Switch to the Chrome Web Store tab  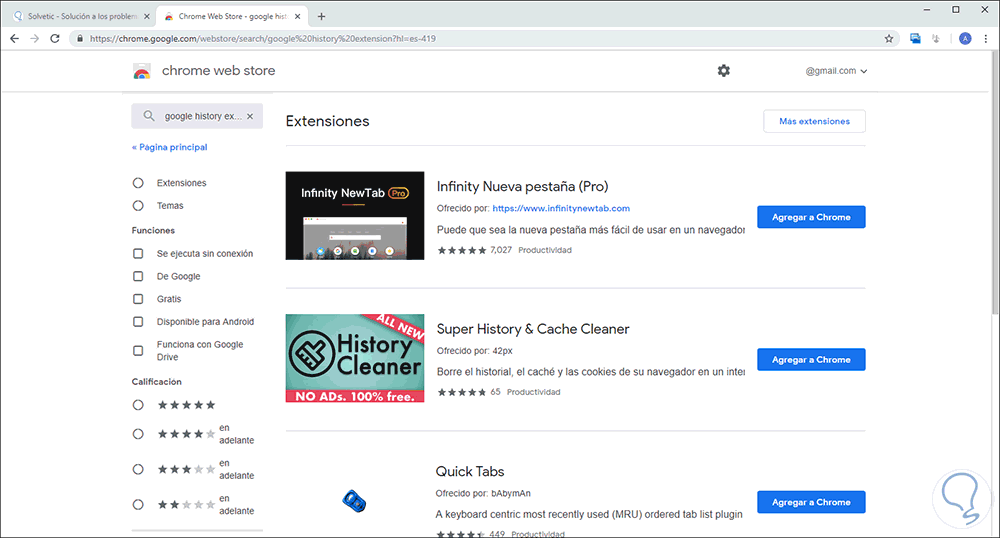point(232,17)
